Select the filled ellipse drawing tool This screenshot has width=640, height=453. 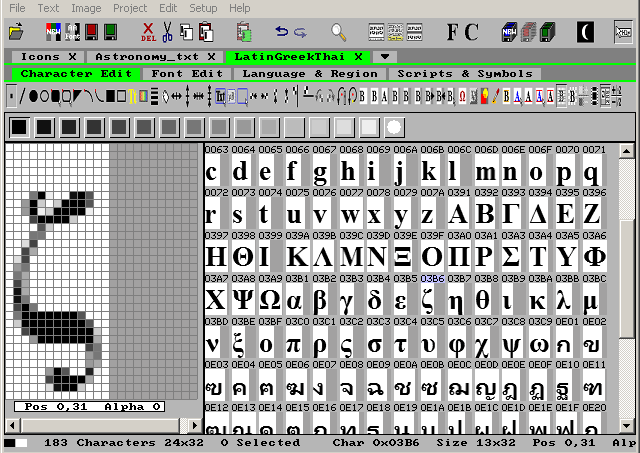(33, 96)
